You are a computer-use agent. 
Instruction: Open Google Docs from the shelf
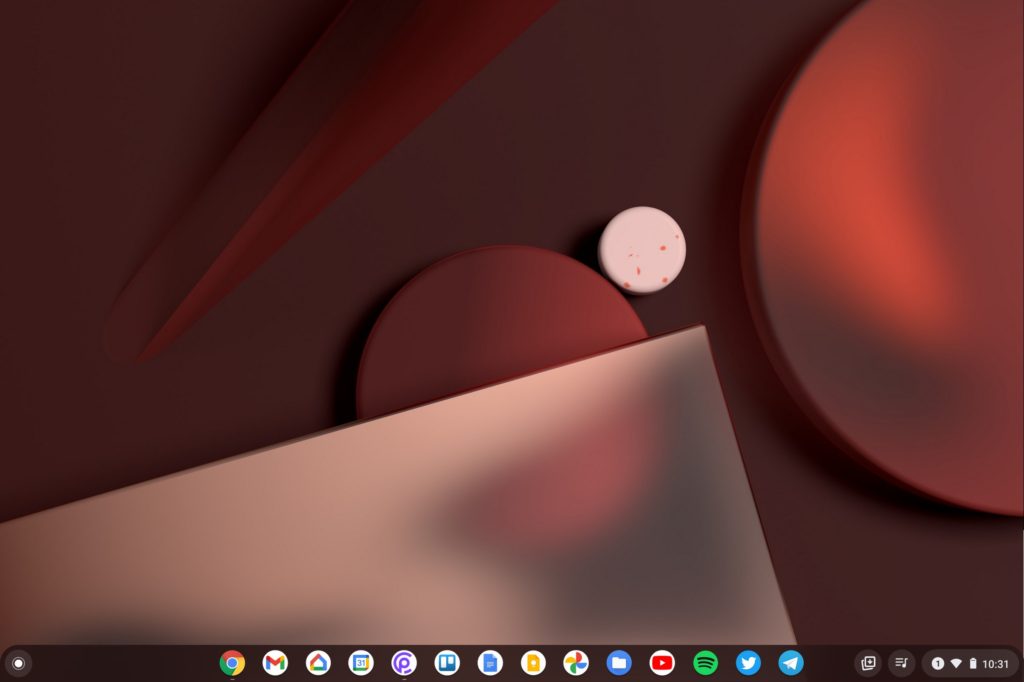click(x=490, y=664)
